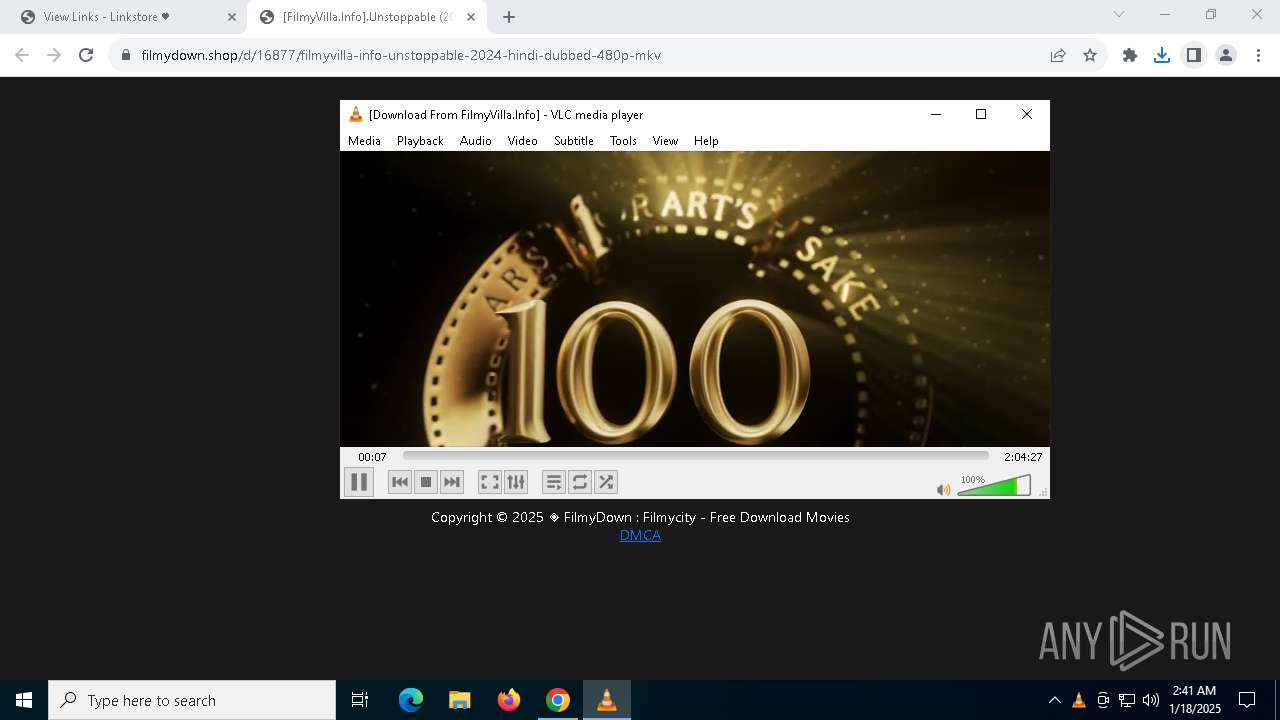1280x720 pixels.
Task: Open the Subtitle menu
Action: pos(574,141)
